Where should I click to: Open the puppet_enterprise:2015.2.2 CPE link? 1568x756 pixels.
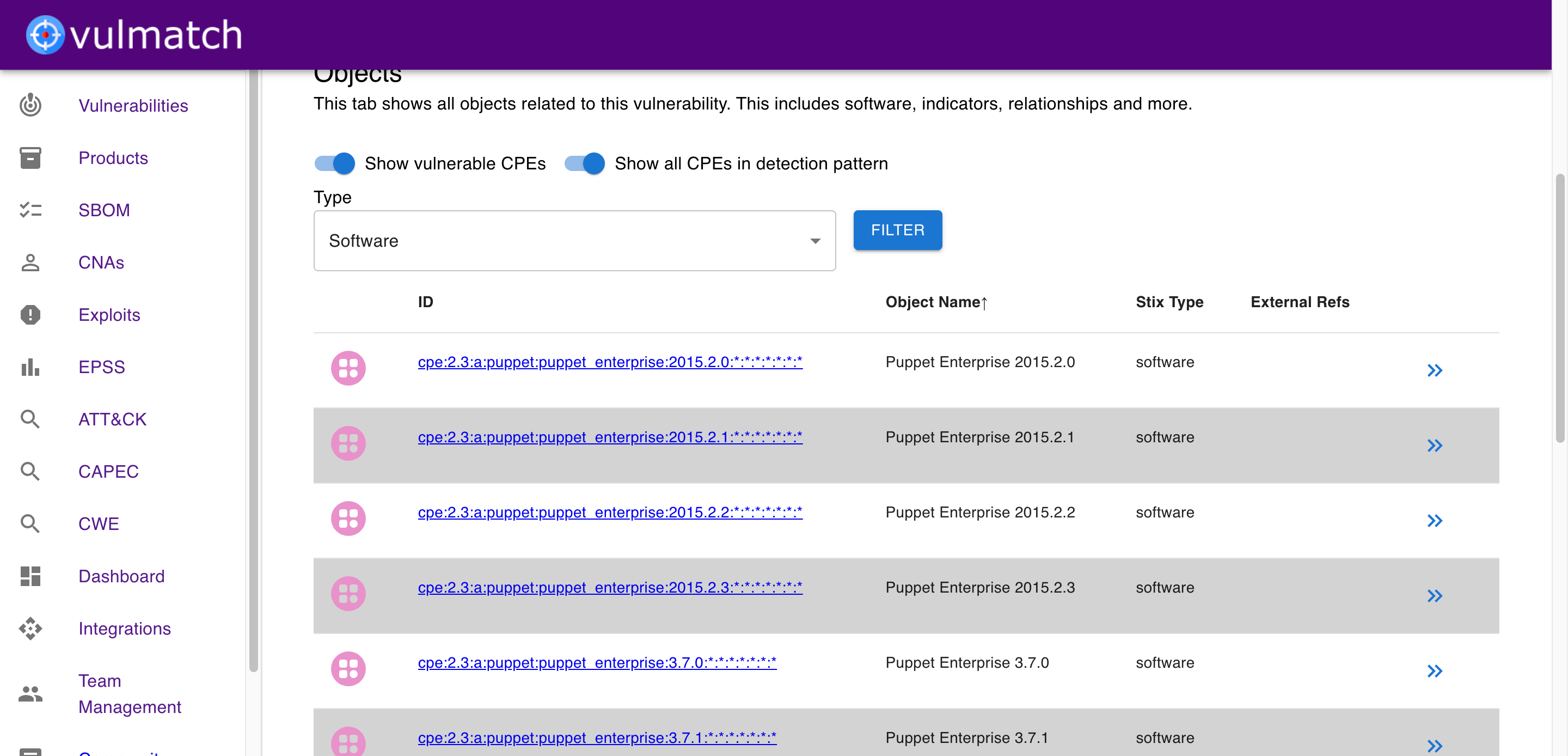coord(610,513)
